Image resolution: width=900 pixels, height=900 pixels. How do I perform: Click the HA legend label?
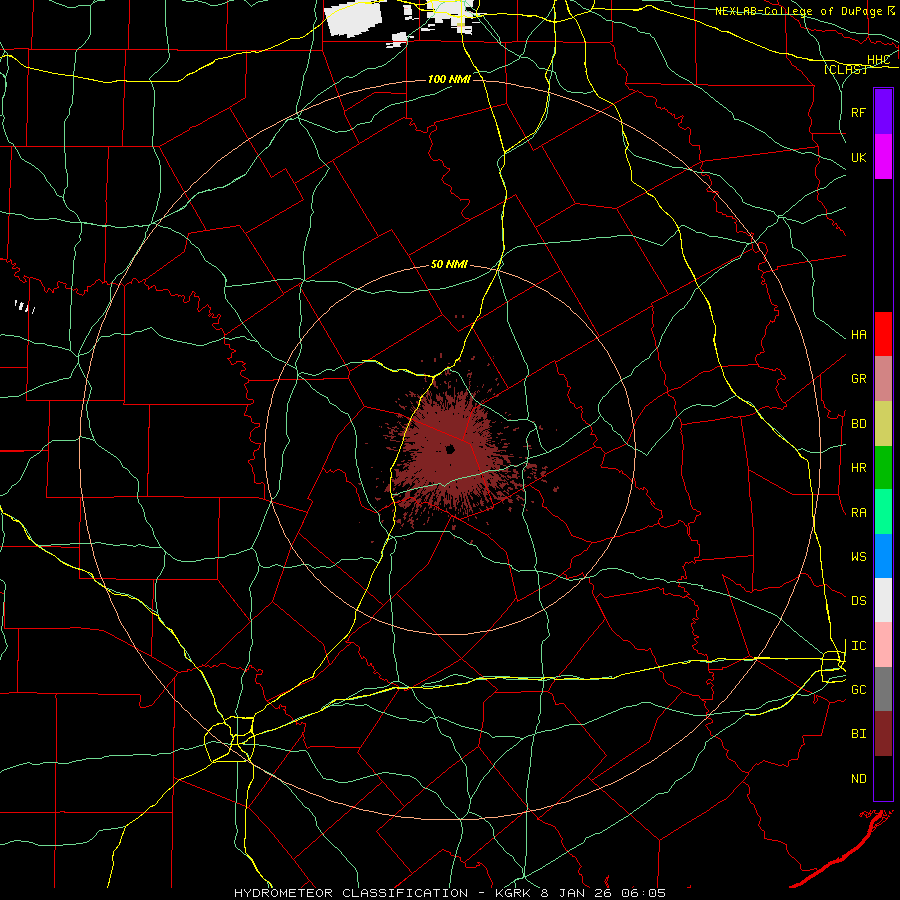point(858,335)
